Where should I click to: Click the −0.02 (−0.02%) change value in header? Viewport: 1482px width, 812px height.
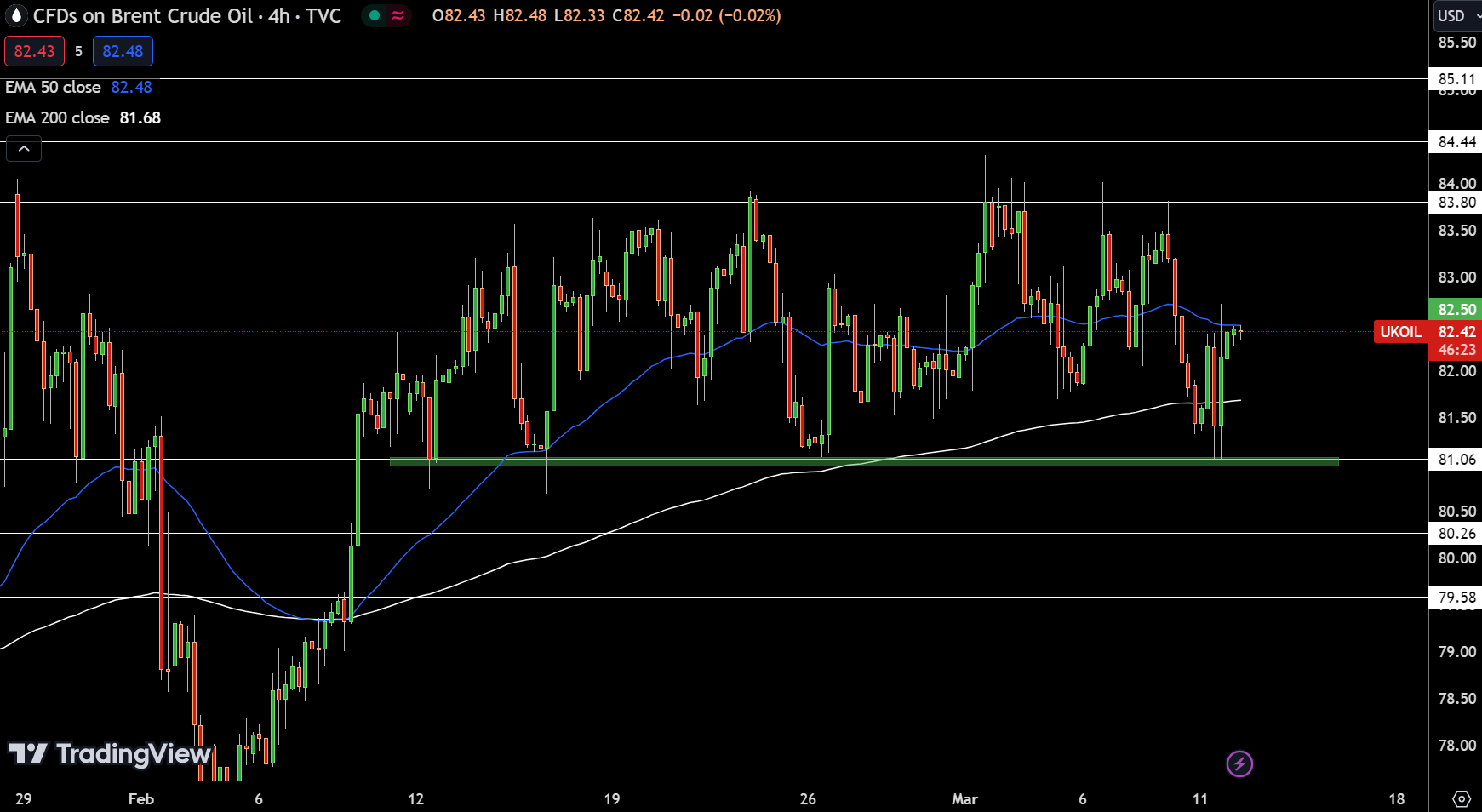click(726, 15)
